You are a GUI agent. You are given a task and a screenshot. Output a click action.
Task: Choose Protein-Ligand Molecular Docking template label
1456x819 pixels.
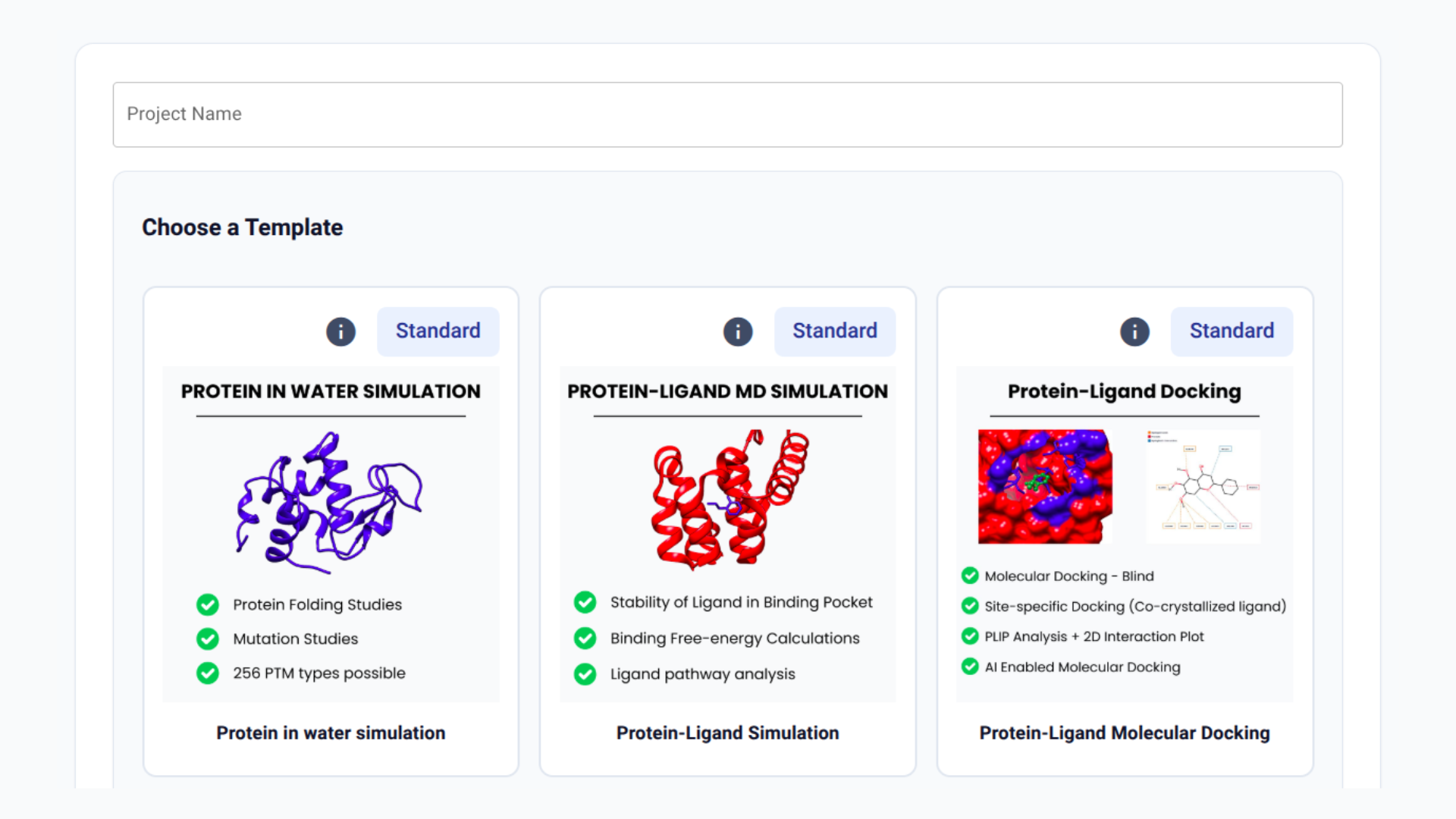click(1124, 733)
